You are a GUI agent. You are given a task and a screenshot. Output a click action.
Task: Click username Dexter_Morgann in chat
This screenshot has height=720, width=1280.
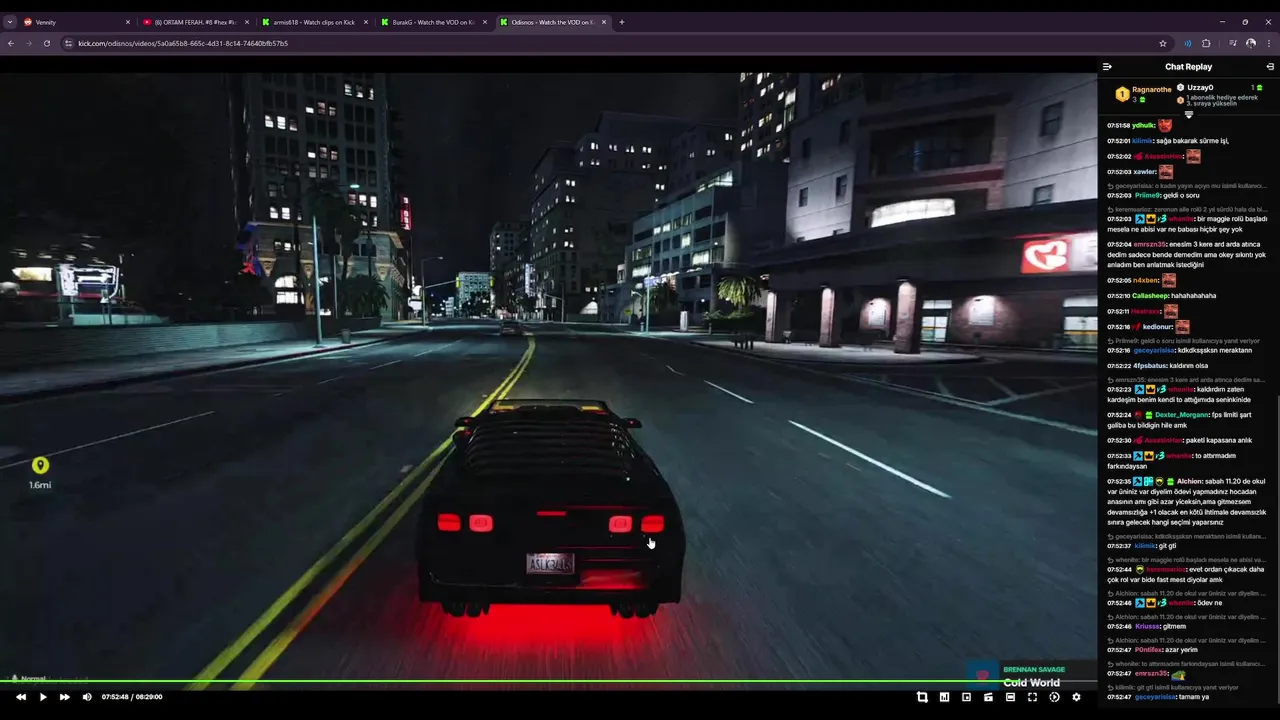pyautogui.click(x=1182, y=414)
